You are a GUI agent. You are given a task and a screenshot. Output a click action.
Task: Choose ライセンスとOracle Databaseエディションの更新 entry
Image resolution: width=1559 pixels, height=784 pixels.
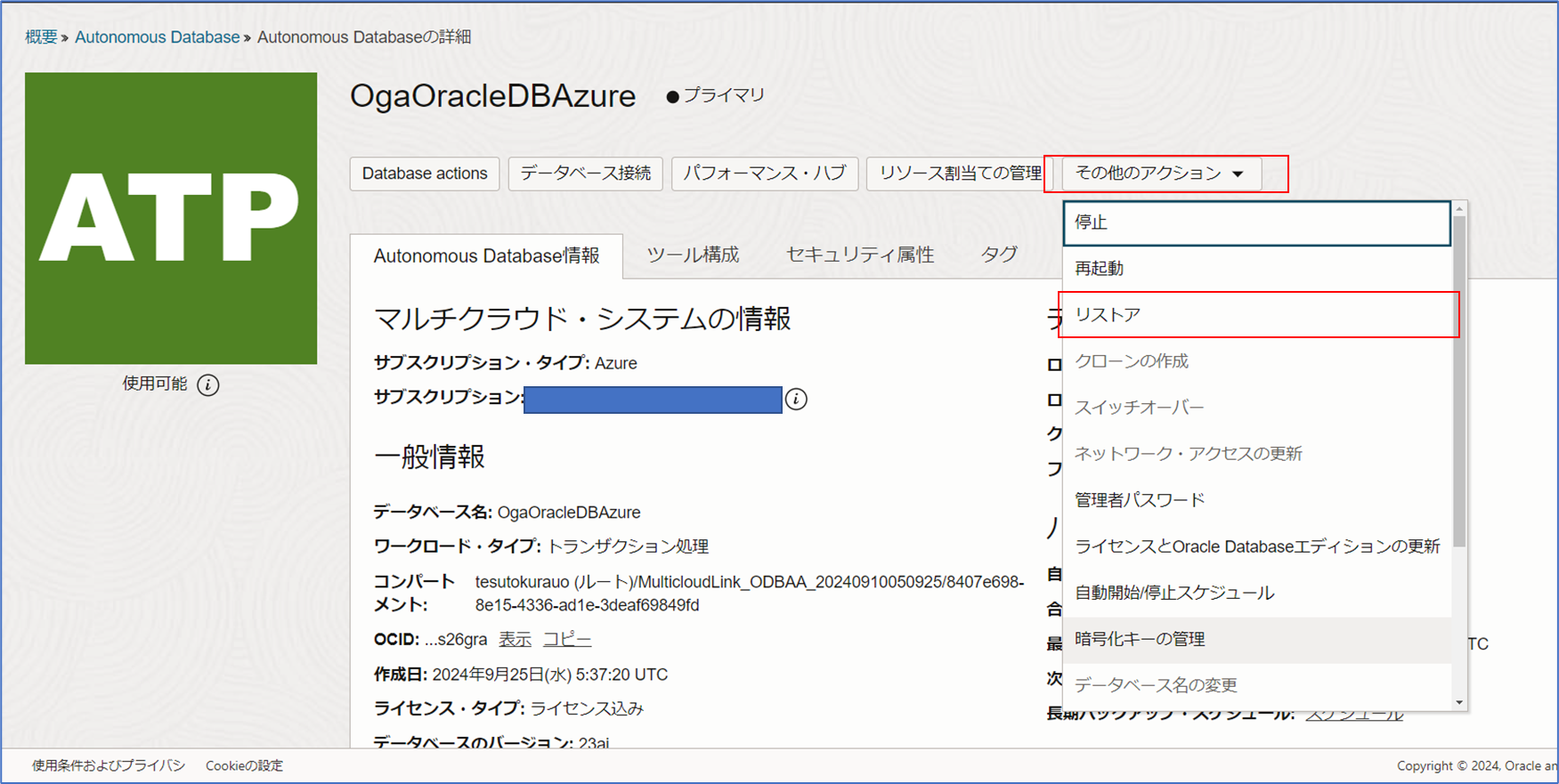coord(1257,546)
